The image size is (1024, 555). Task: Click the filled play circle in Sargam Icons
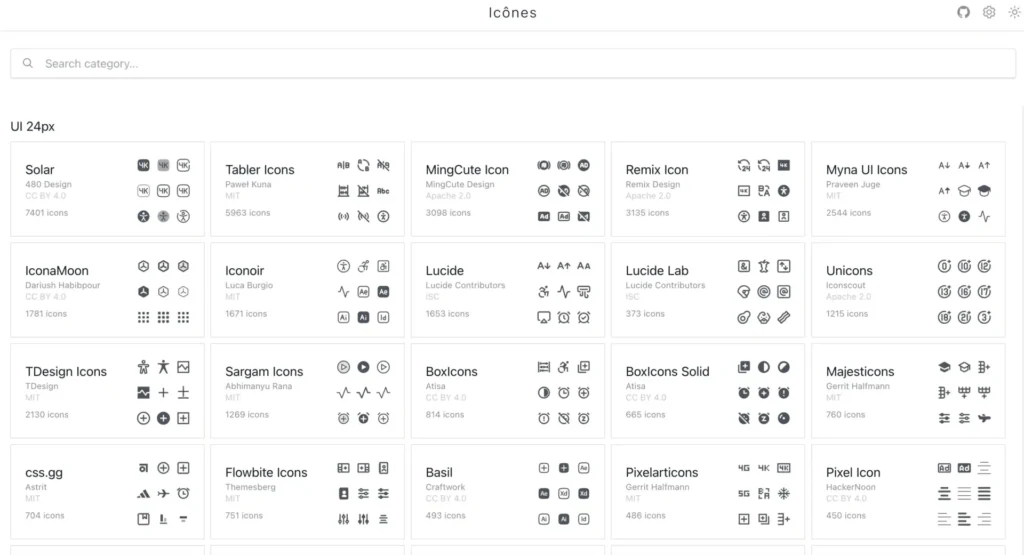(x=363, y=367)
